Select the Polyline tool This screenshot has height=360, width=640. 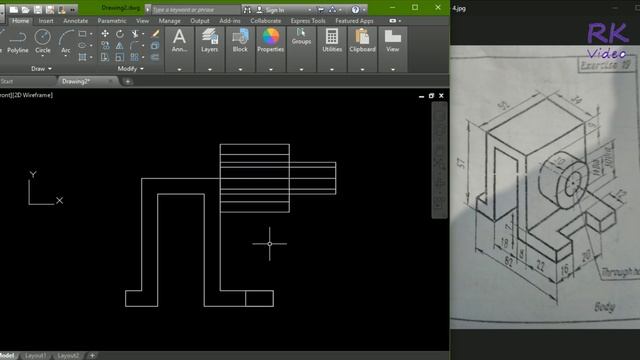pos(18,42)
